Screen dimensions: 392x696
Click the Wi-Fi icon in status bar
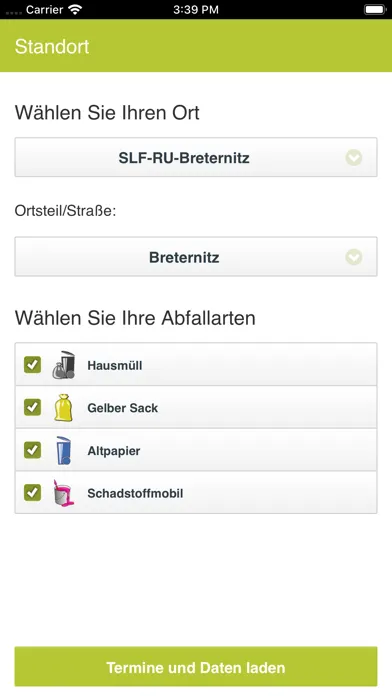[75, 9]
